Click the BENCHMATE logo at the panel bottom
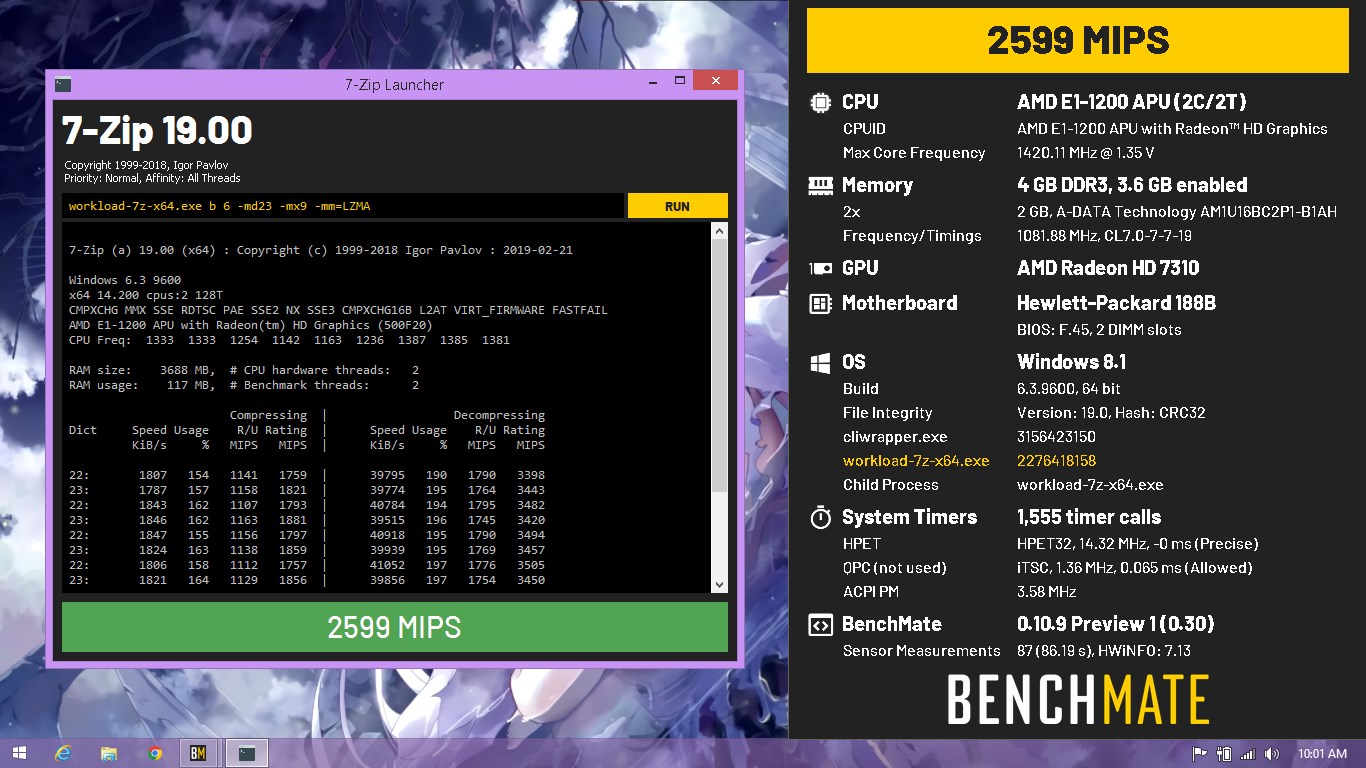 1078,699
